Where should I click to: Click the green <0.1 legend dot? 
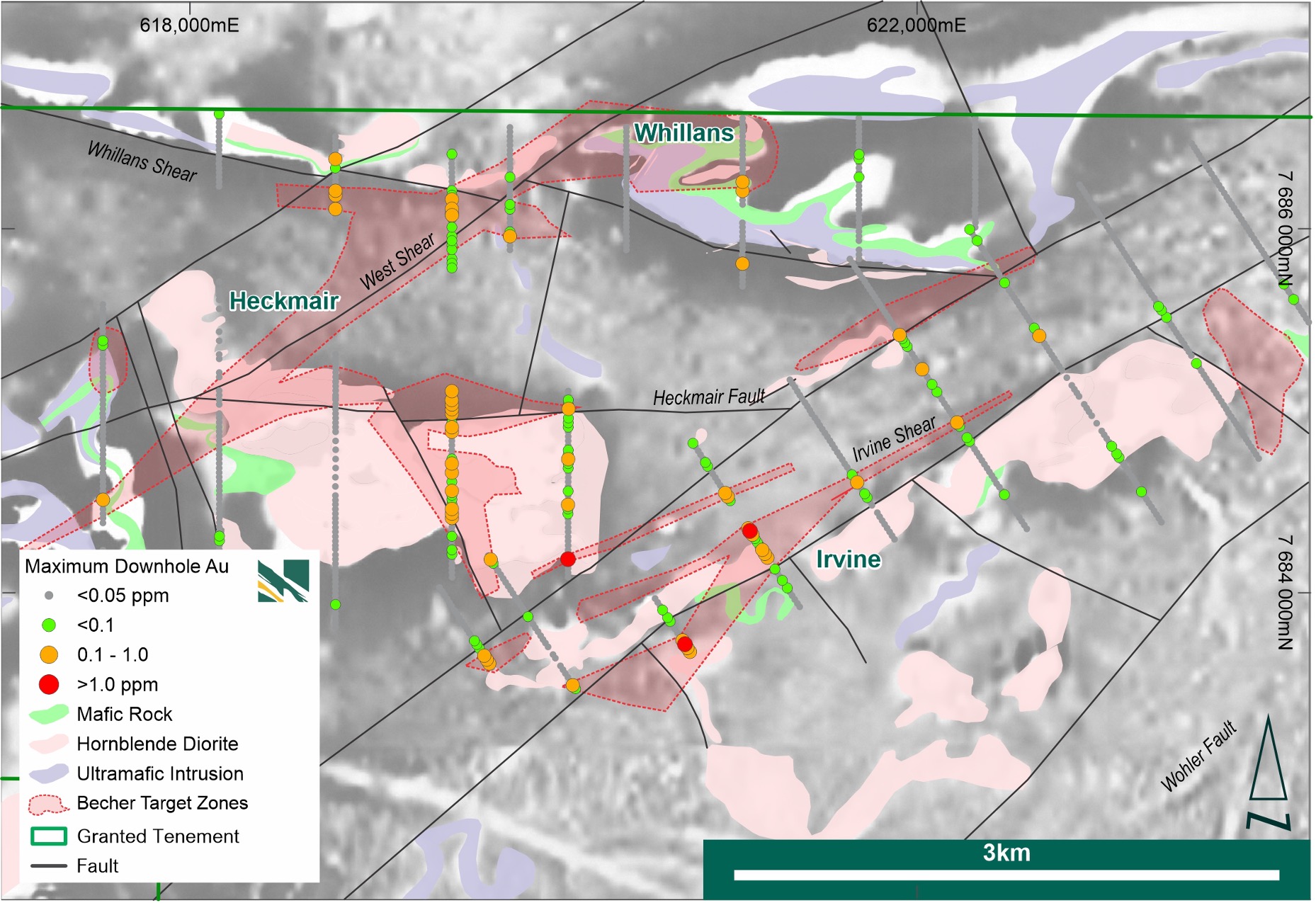[x=49, y=625]
